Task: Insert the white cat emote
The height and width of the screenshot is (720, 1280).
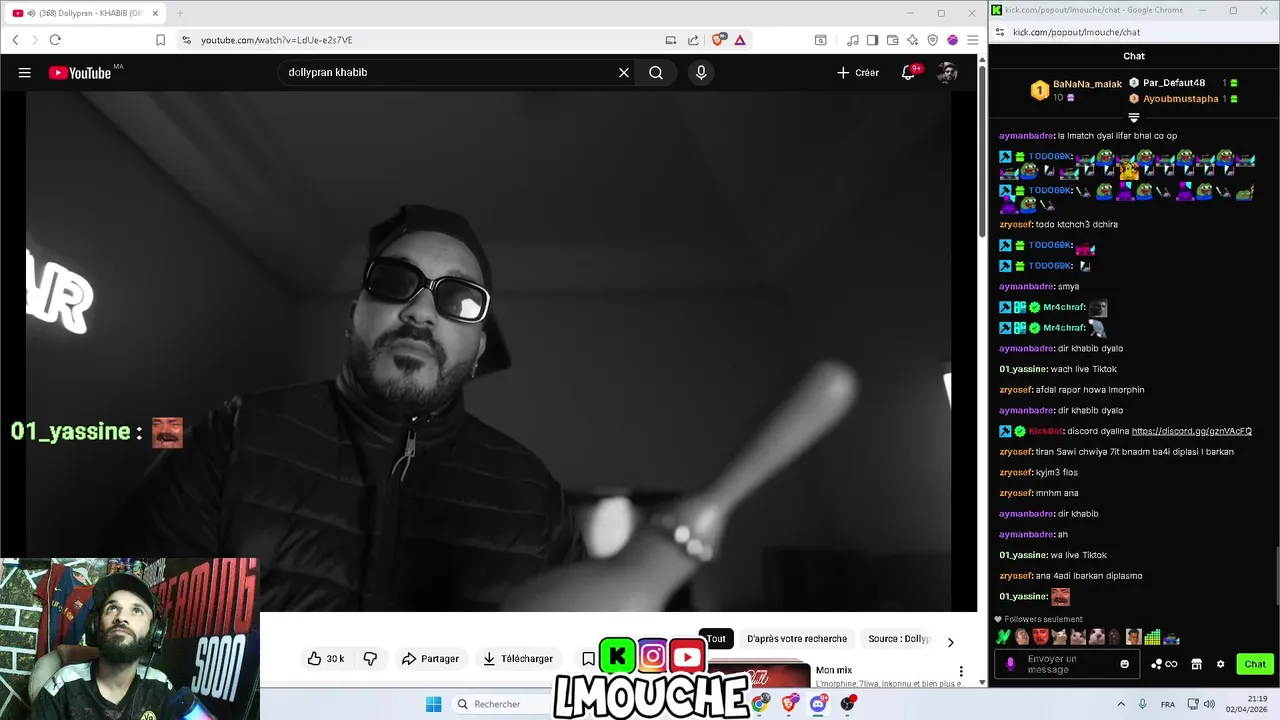Action: [1096, 637]
